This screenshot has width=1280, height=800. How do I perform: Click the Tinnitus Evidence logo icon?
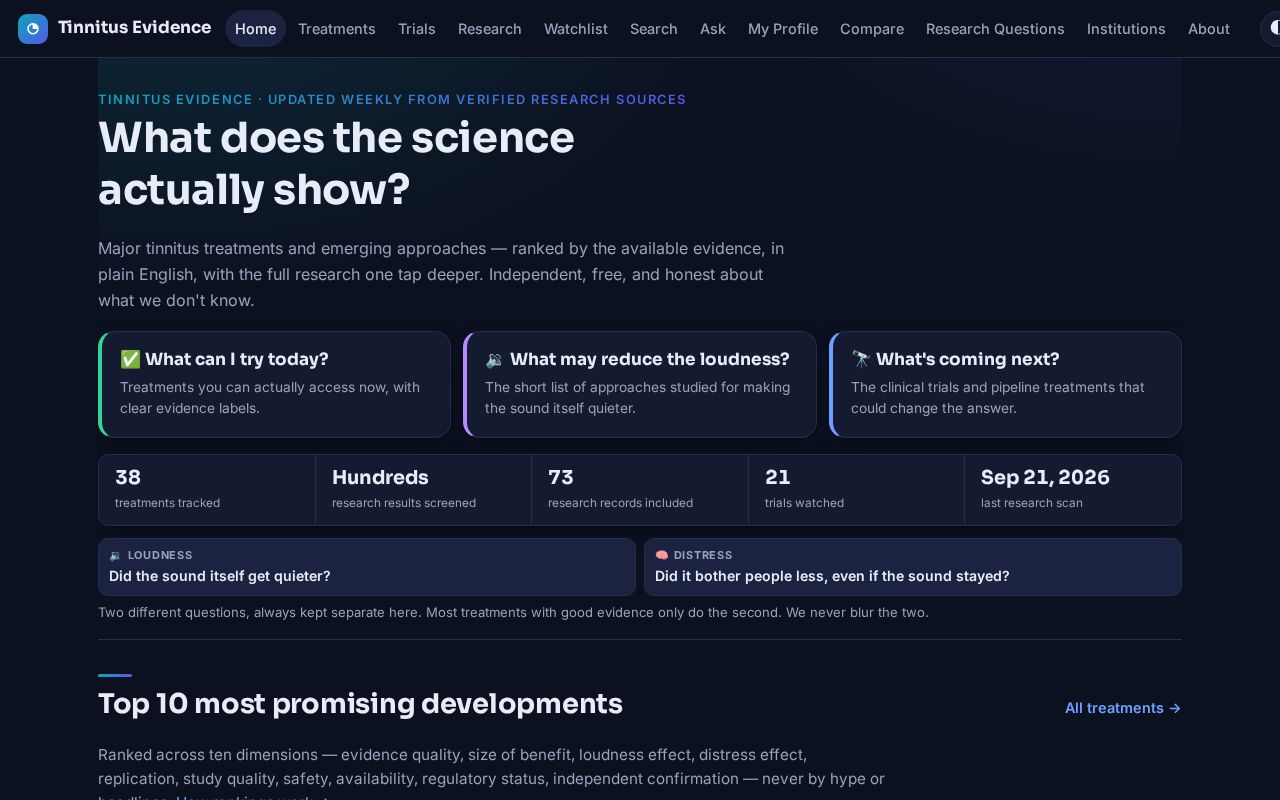tap(33, 29)
